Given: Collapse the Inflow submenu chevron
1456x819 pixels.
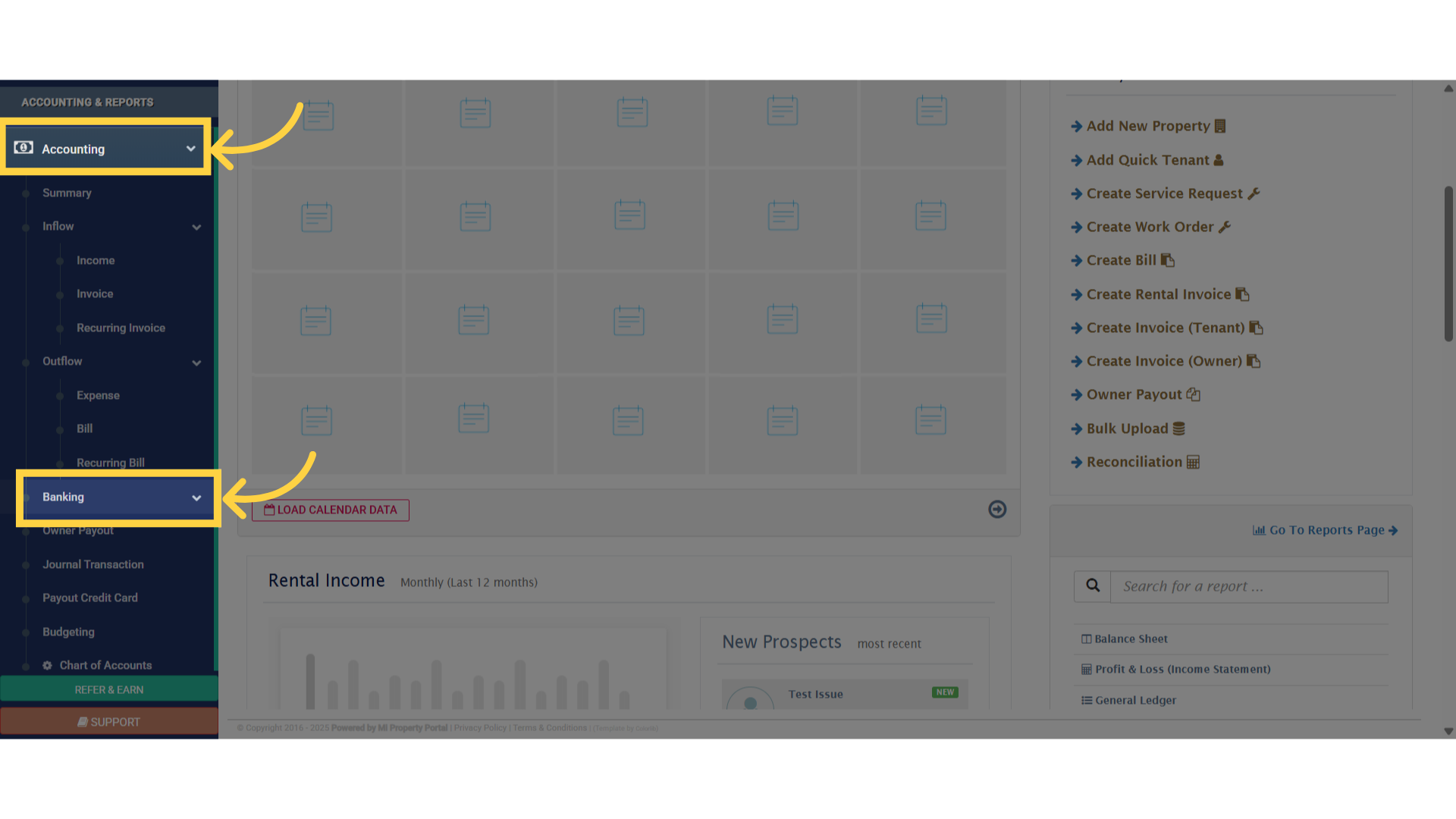Looking at the screenshot, I should 196,227.
